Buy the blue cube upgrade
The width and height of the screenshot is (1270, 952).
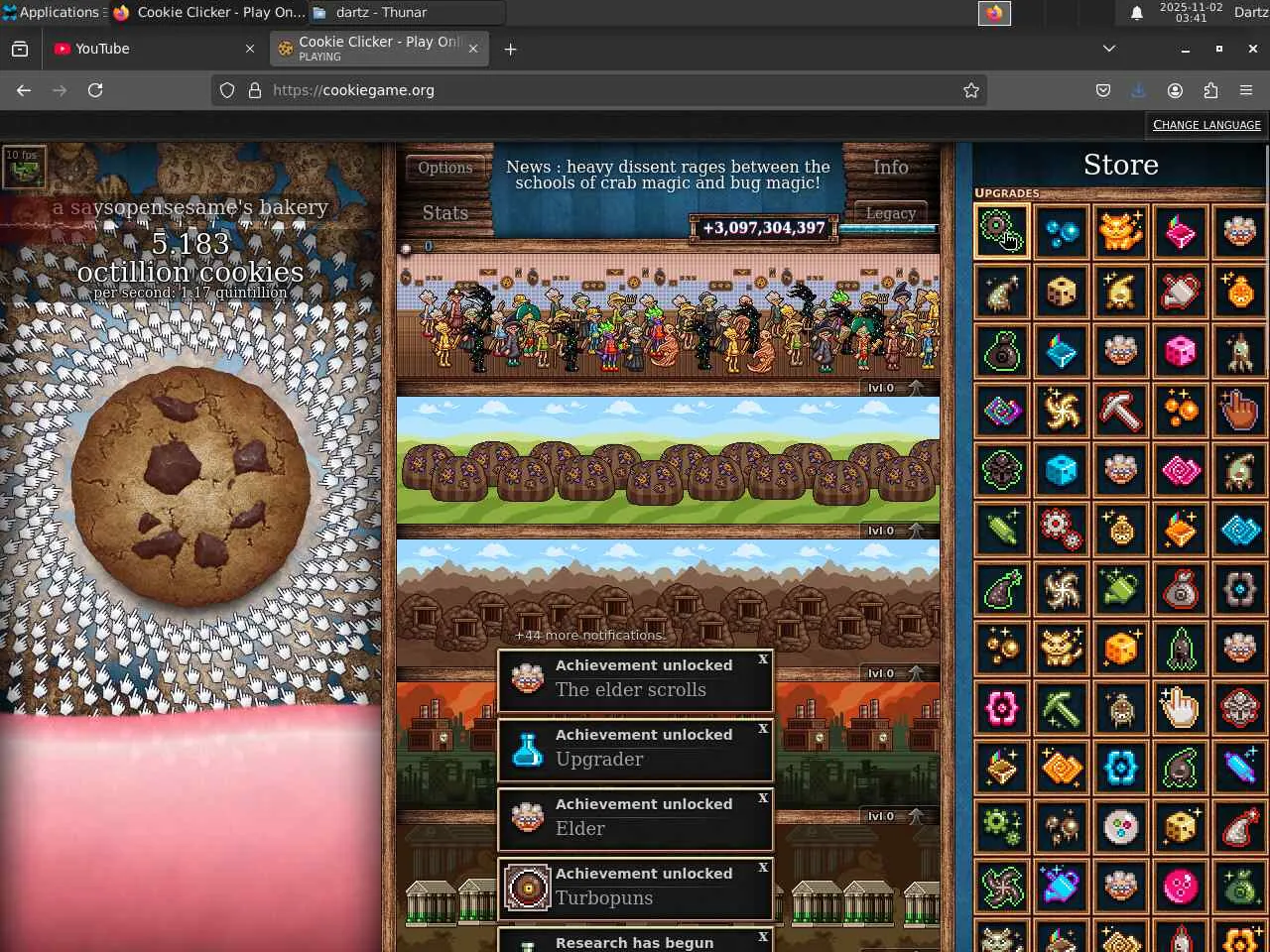point(1062,470)
